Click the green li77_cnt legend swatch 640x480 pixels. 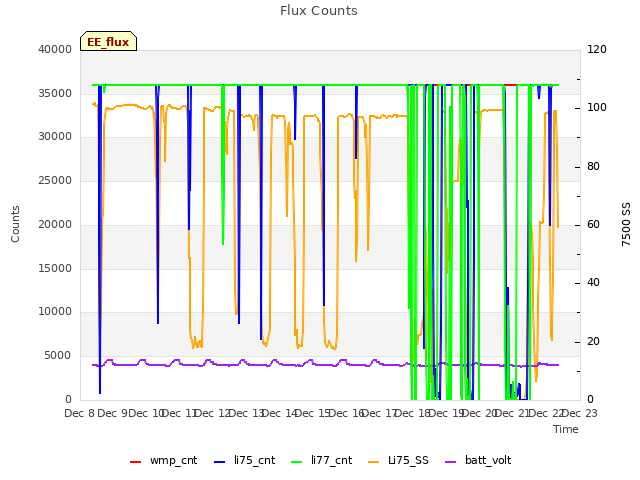pyautogui.click(x=296, y=462)
